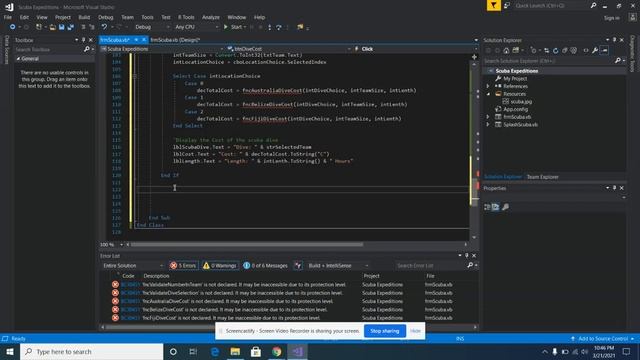Expand the SplashScuba.vb node

tap(488, 124)
